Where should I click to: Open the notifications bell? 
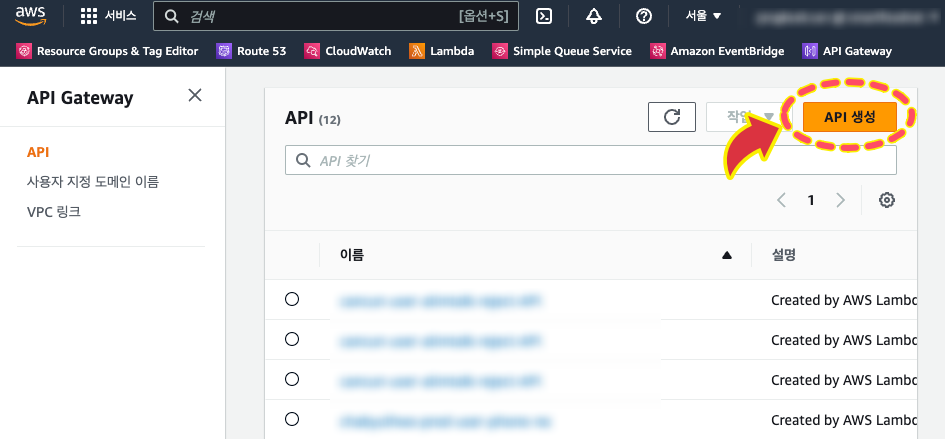click(x=594, y=16)
